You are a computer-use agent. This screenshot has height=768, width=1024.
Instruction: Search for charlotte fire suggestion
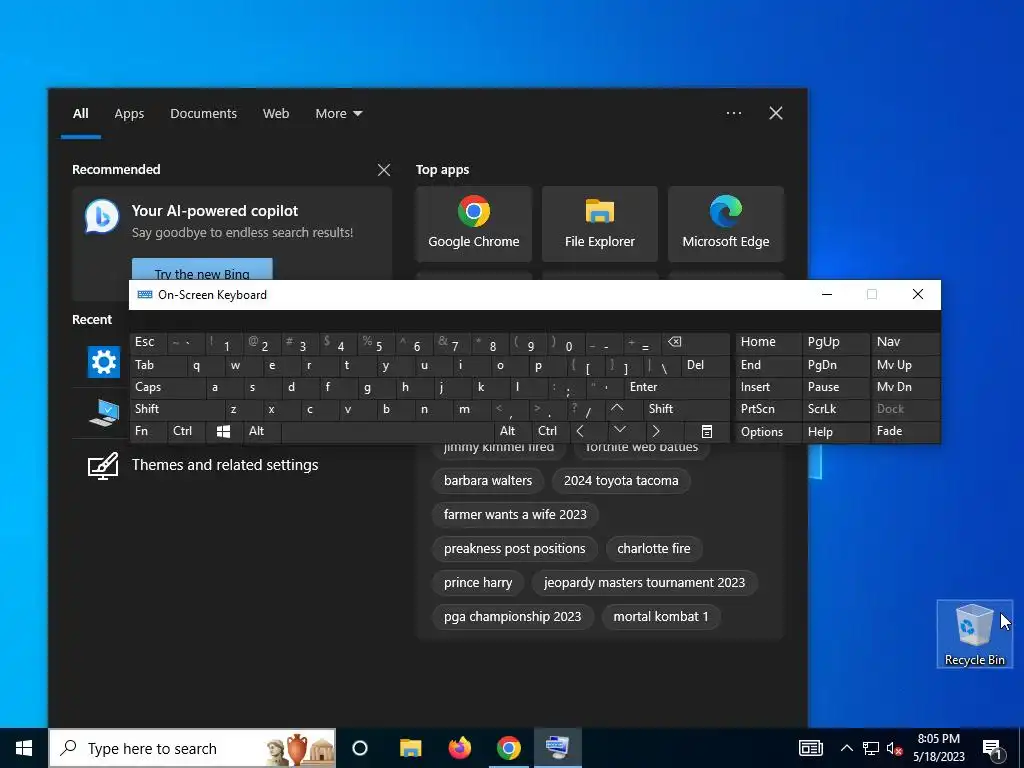pyautogui.click(x=654, y=549)
